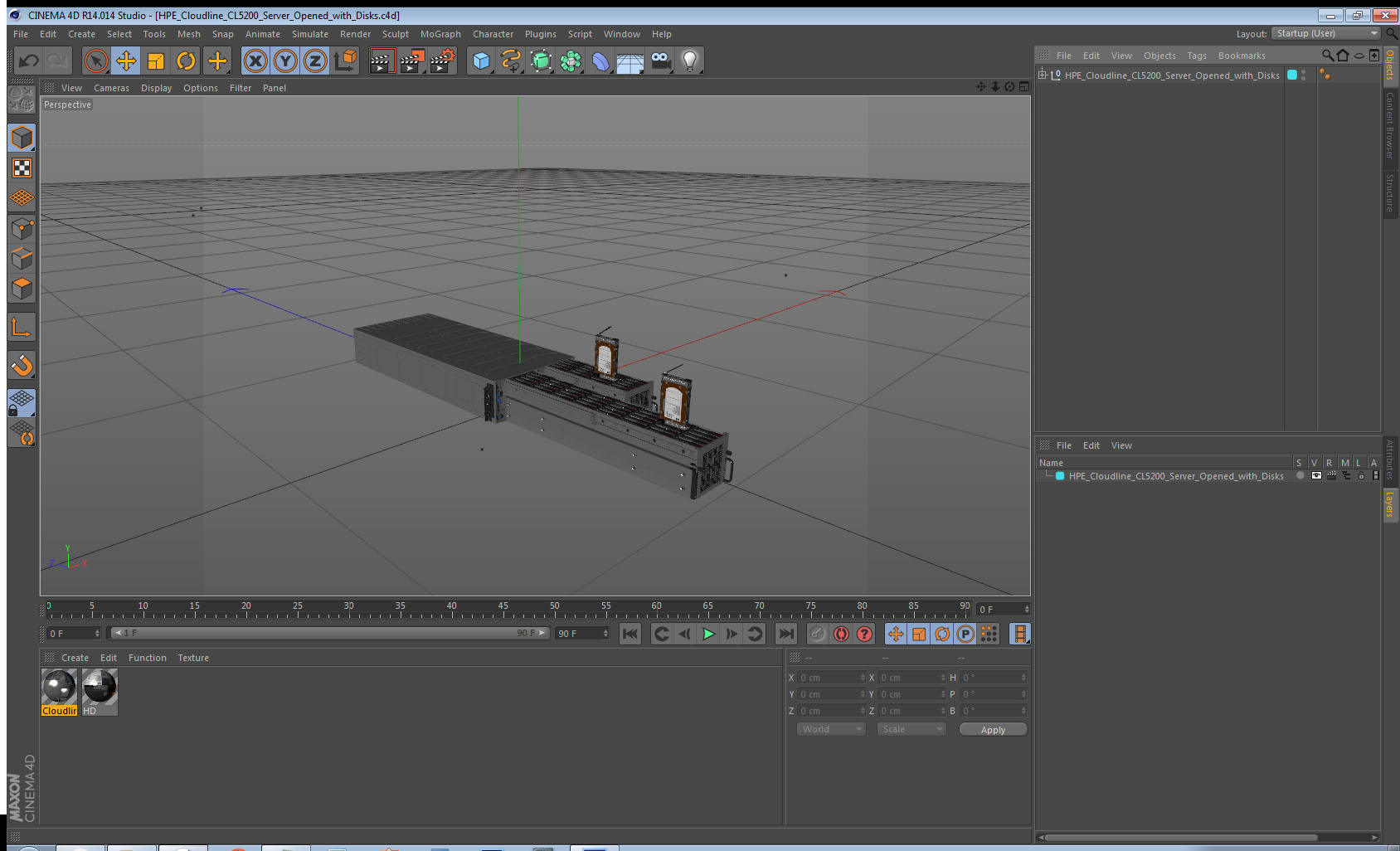This screenshot has width=1400, height=851.
Task: Open the MoGraph menu
Action: 440,34
